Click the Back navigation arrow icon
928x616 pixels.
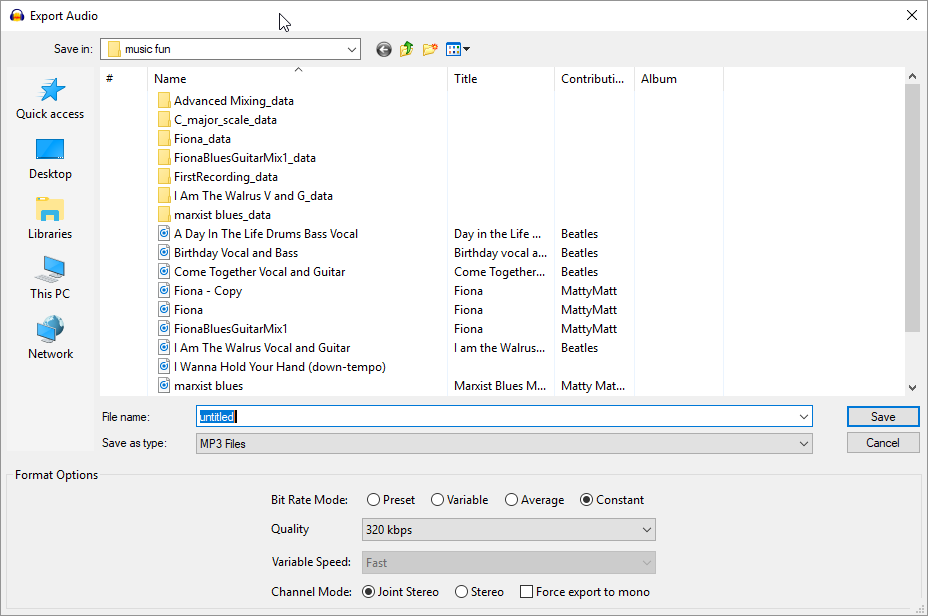coord(384,49)
